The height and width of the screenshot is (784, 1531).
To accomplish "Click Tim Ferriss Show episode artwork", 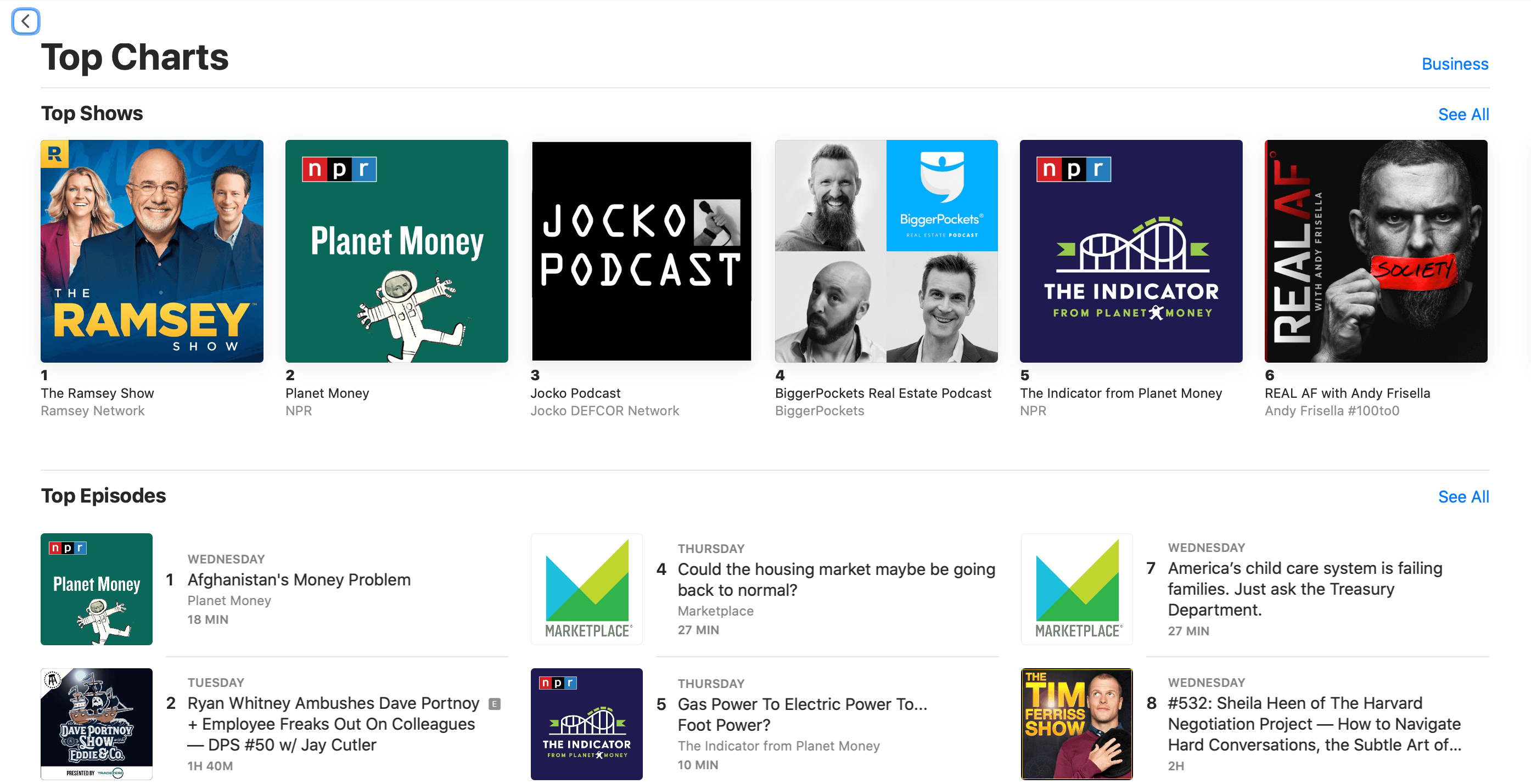I will click(1076, 724).
